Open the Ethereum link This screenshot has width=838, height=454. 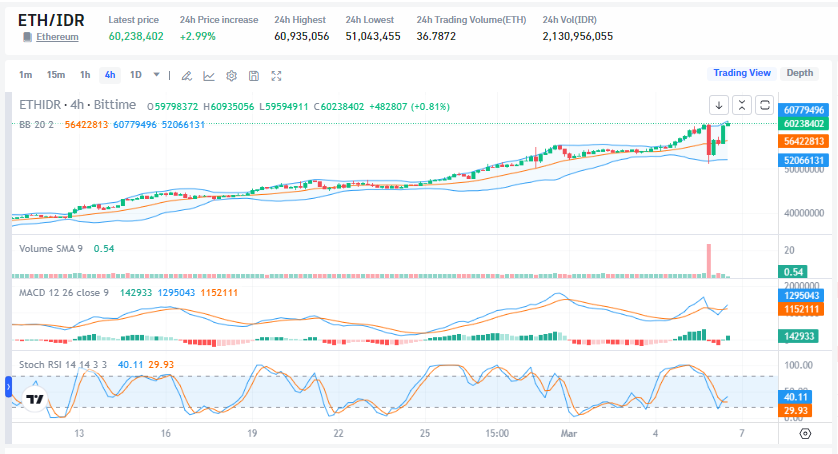(57, 37)
